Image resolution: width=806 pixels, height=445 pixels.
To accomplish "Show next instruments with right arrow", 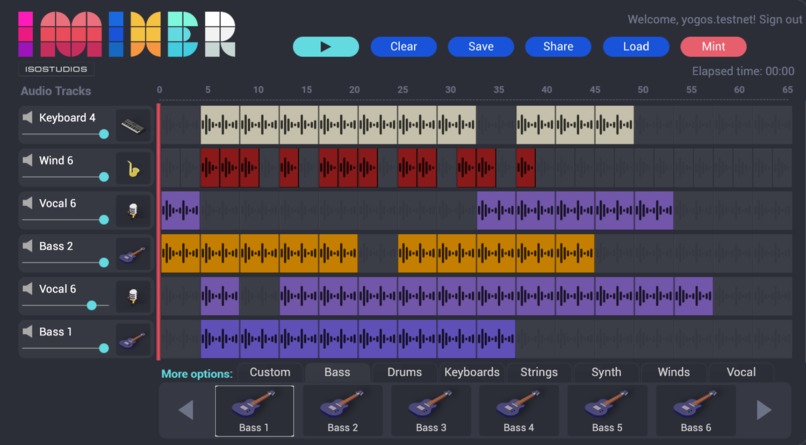I will [x=764, y=410].
